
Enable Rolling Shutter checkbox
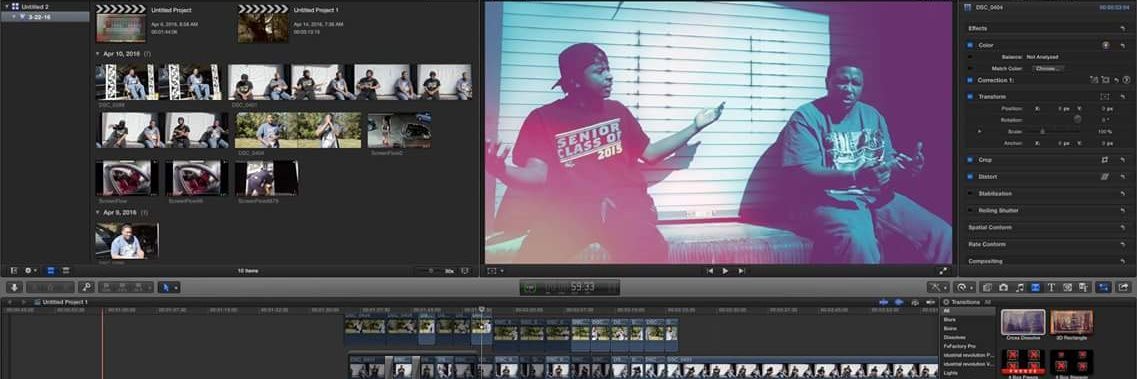click(x=970, y=210)
